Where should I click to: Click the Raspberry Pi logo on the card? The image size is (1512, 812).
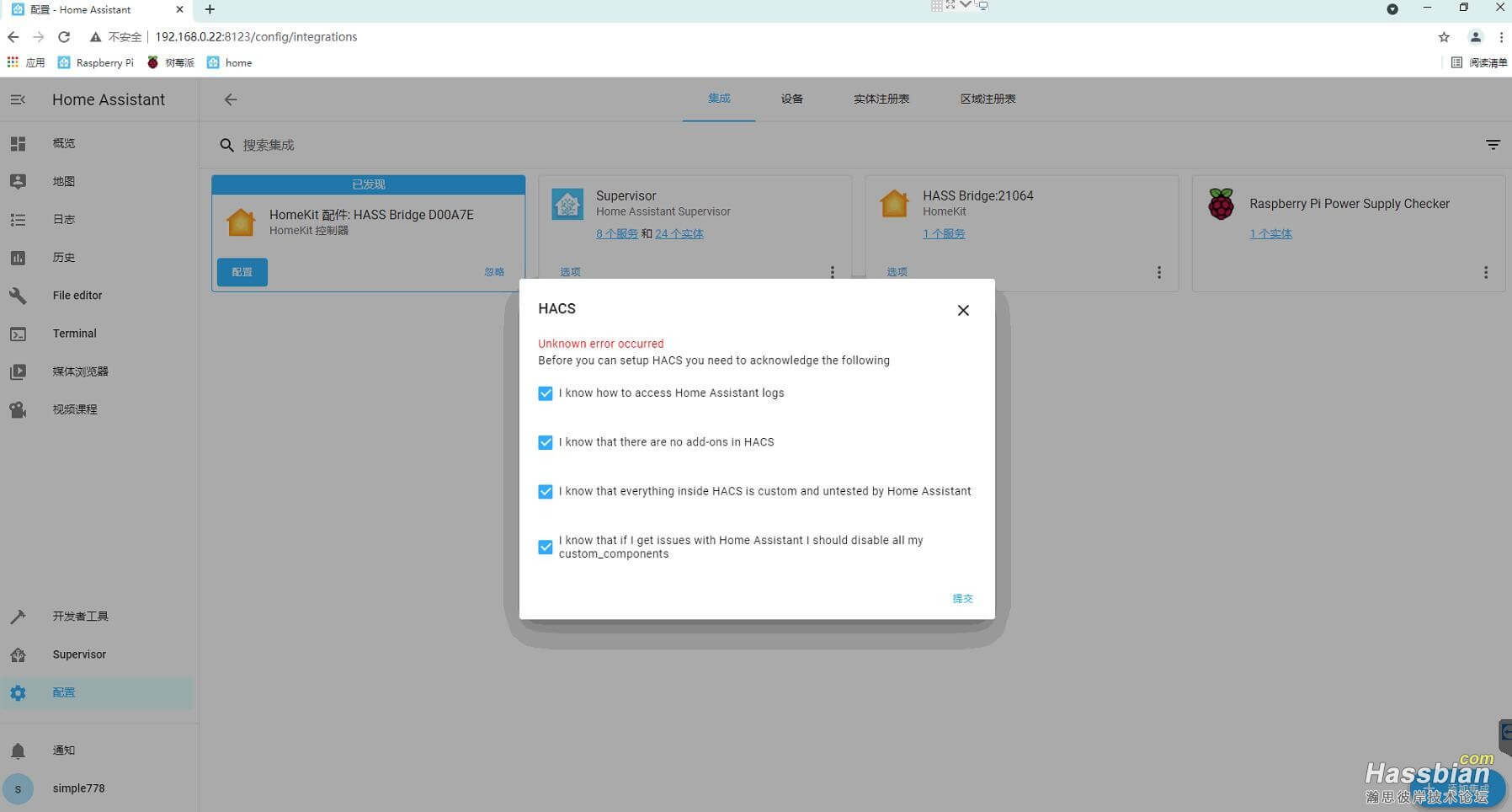pyautogui.click(x=1221, y=204)
